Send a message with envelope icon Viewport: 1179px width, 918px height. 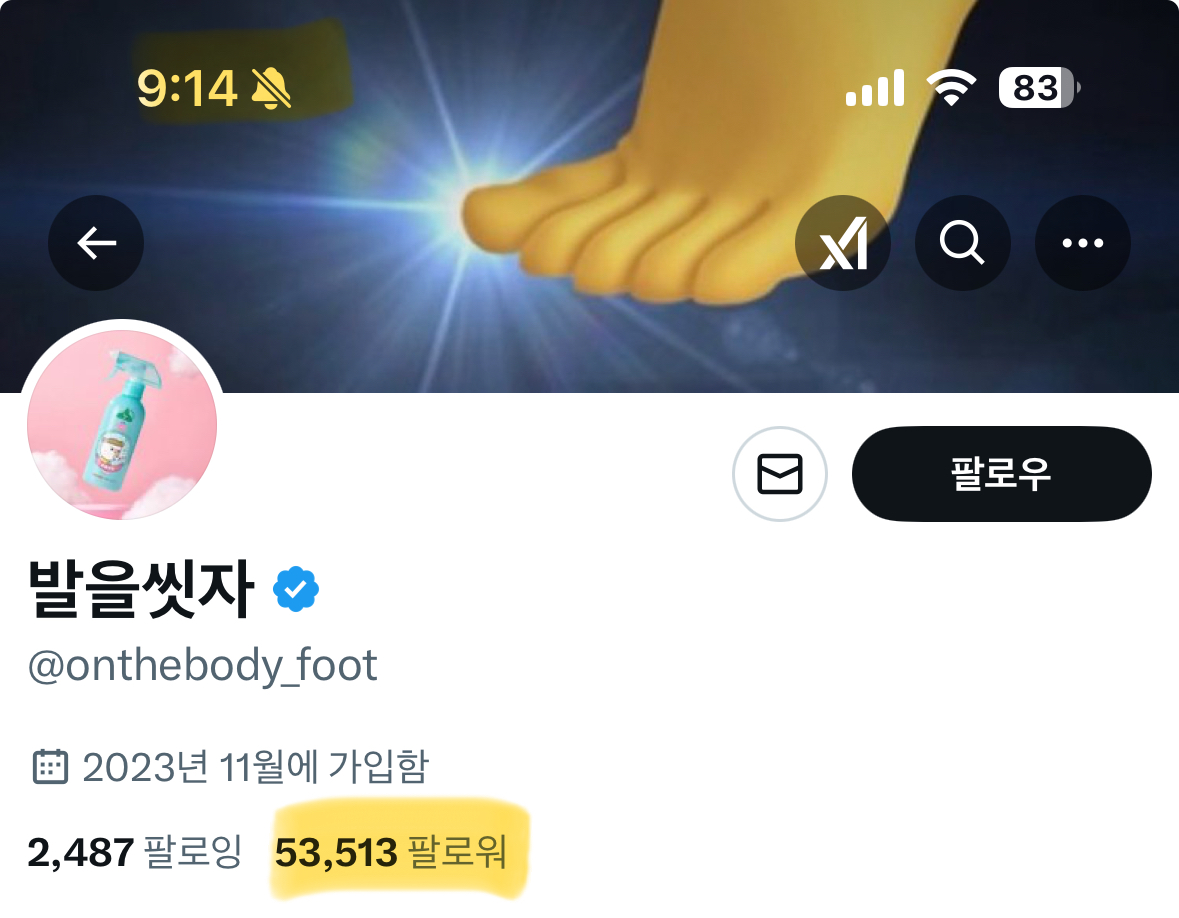pos(780,474)
